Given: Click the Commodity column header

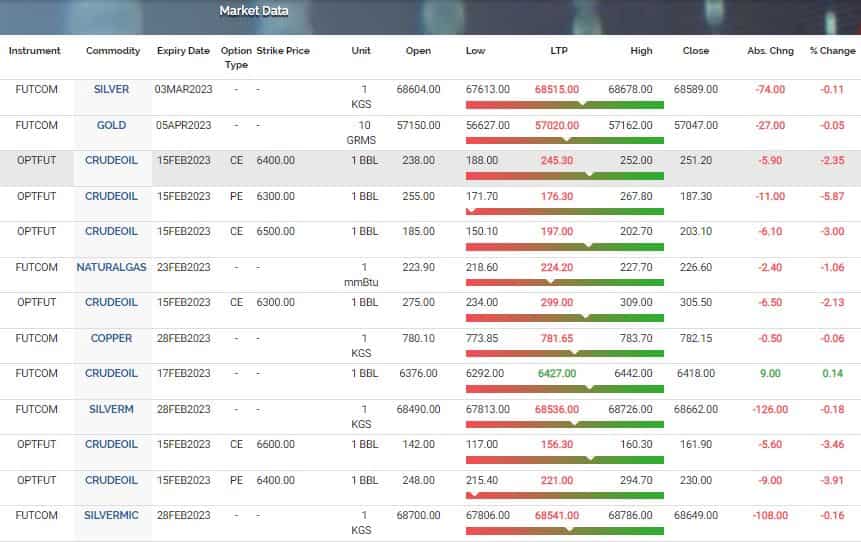Looking at the screenshot, I should point(113,51).
